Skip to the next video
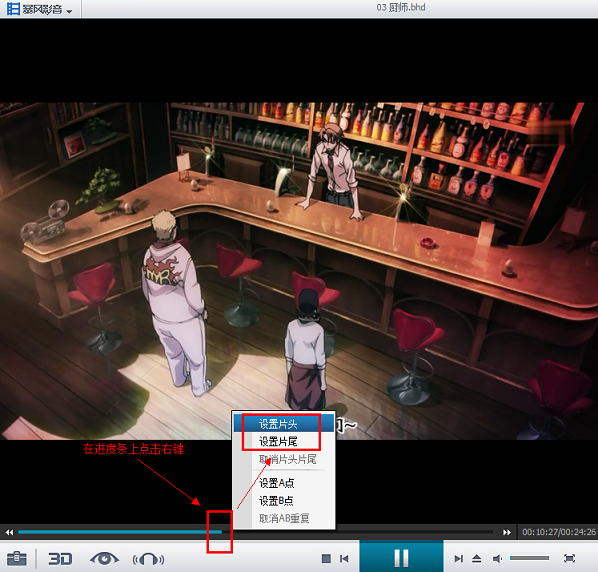 pyautogui.click(x=458, y=559)
